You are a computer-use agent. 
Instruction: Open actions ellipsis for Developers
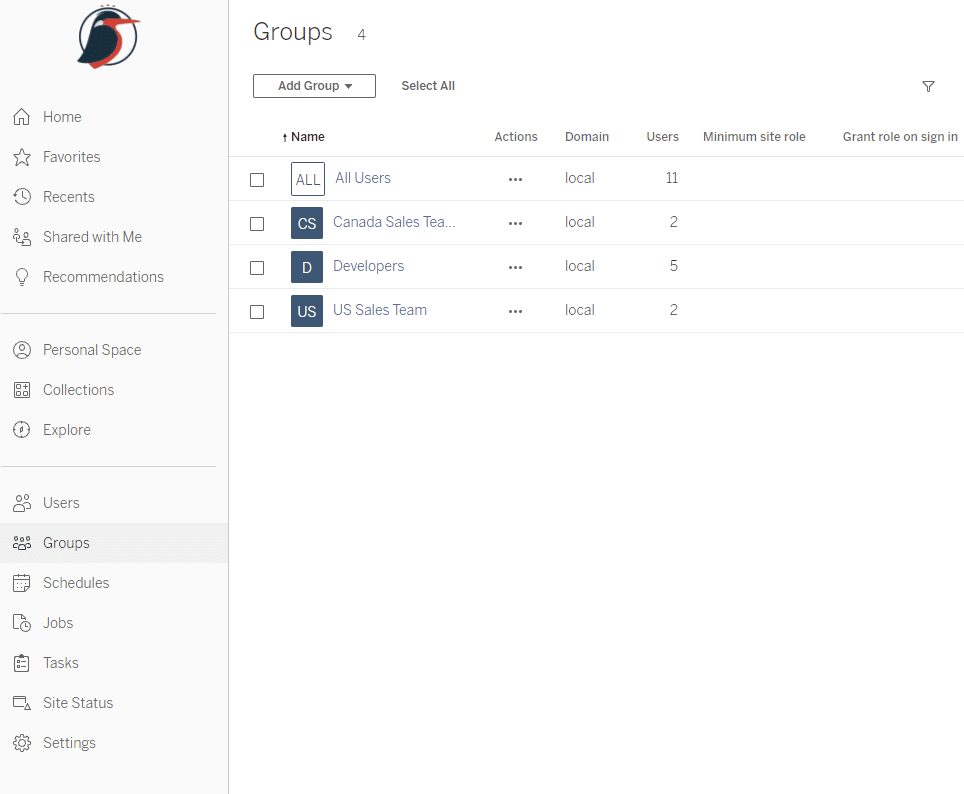[x=515, y=268]
